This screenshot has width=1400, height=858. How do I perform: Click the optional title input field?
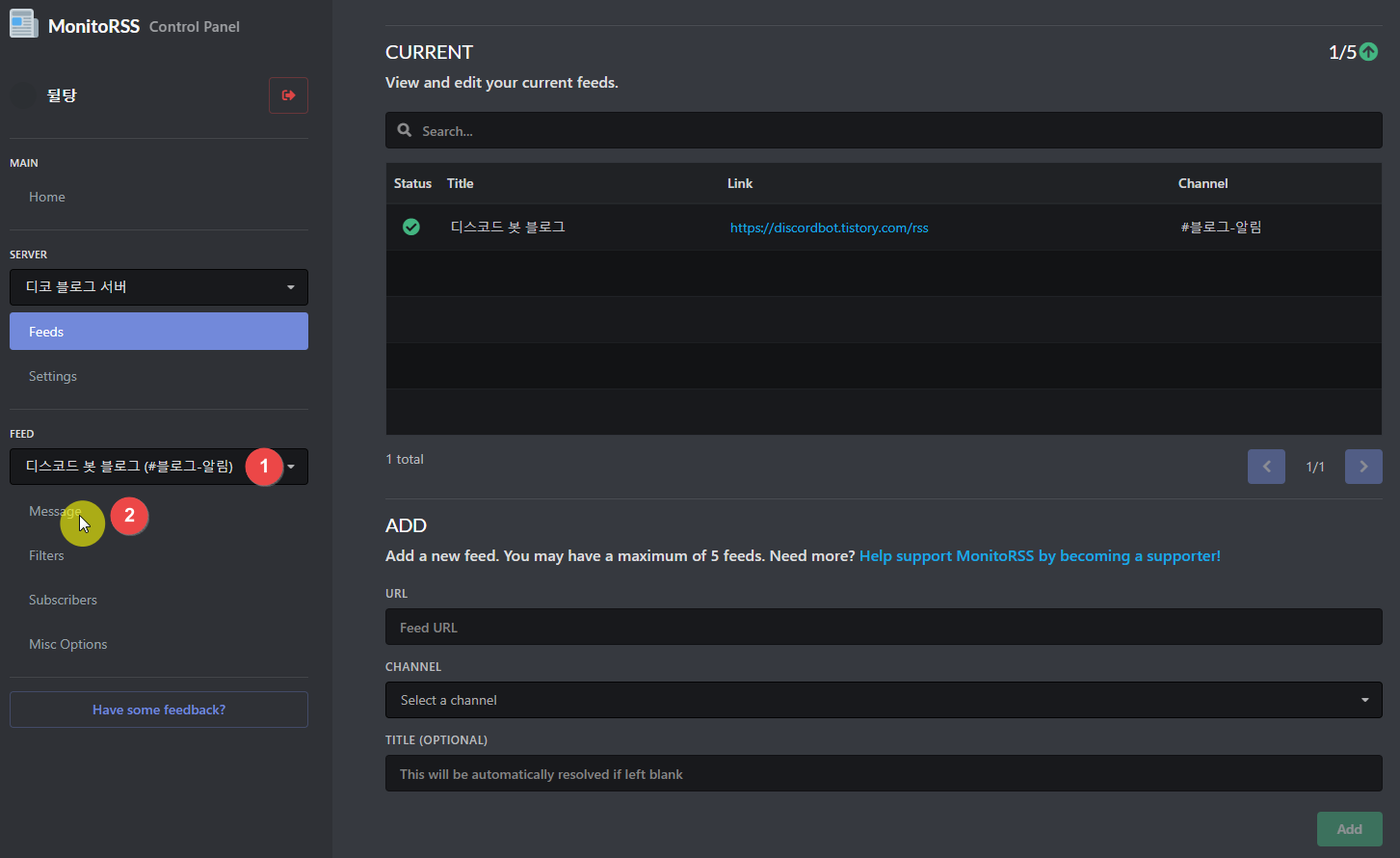[x=884, y=773]
